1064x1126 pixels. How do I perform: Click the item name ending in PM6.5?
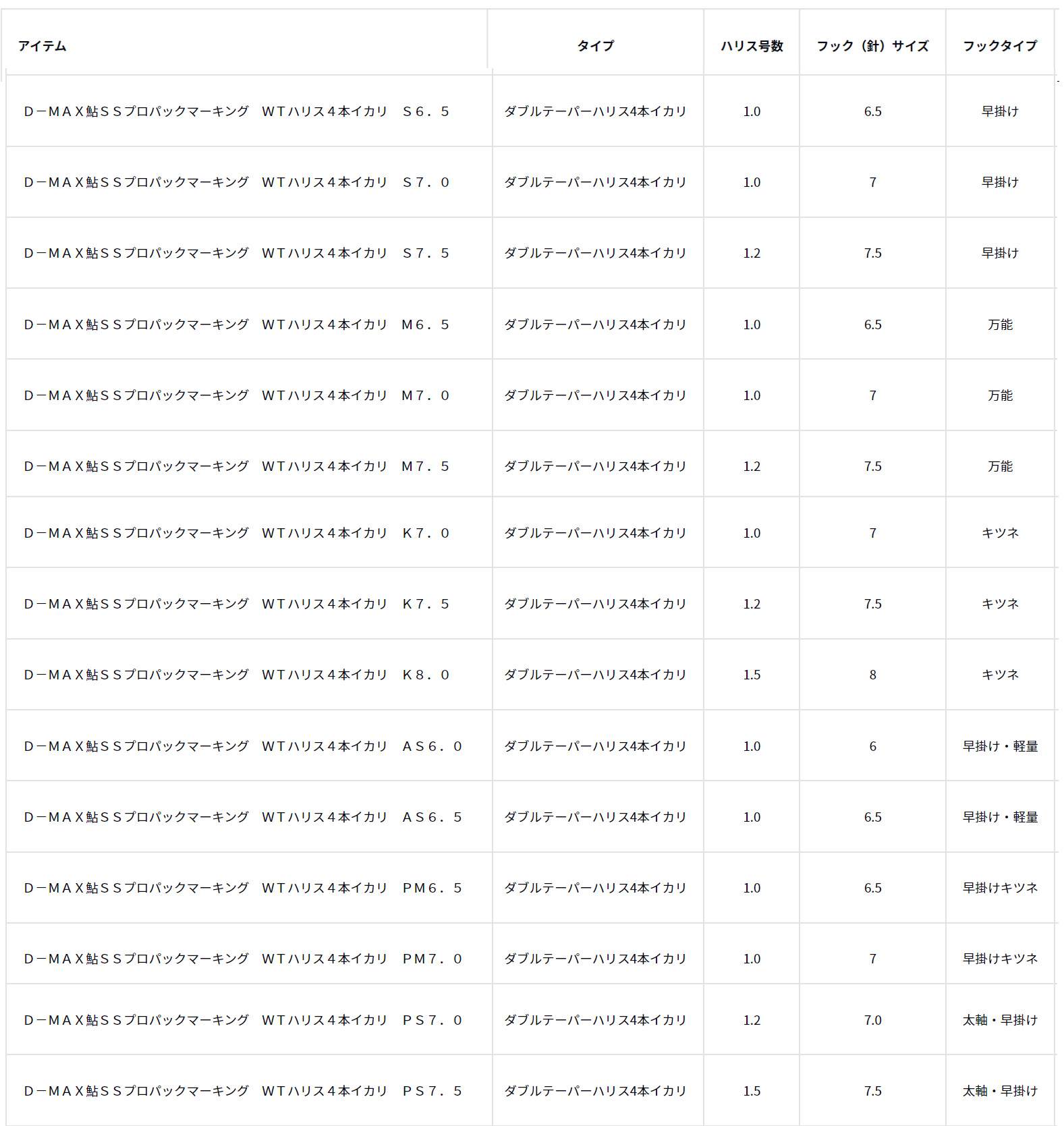pyautogui.click(x=243, y=888)
